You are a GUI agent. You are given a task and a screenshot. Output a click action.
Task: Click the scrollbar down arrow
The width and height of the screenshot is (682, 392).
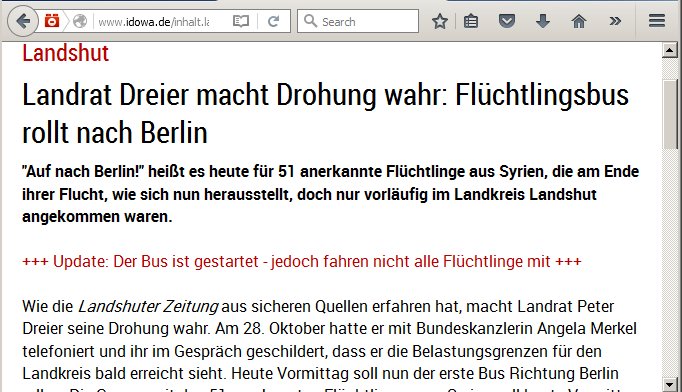click(669, 385)
